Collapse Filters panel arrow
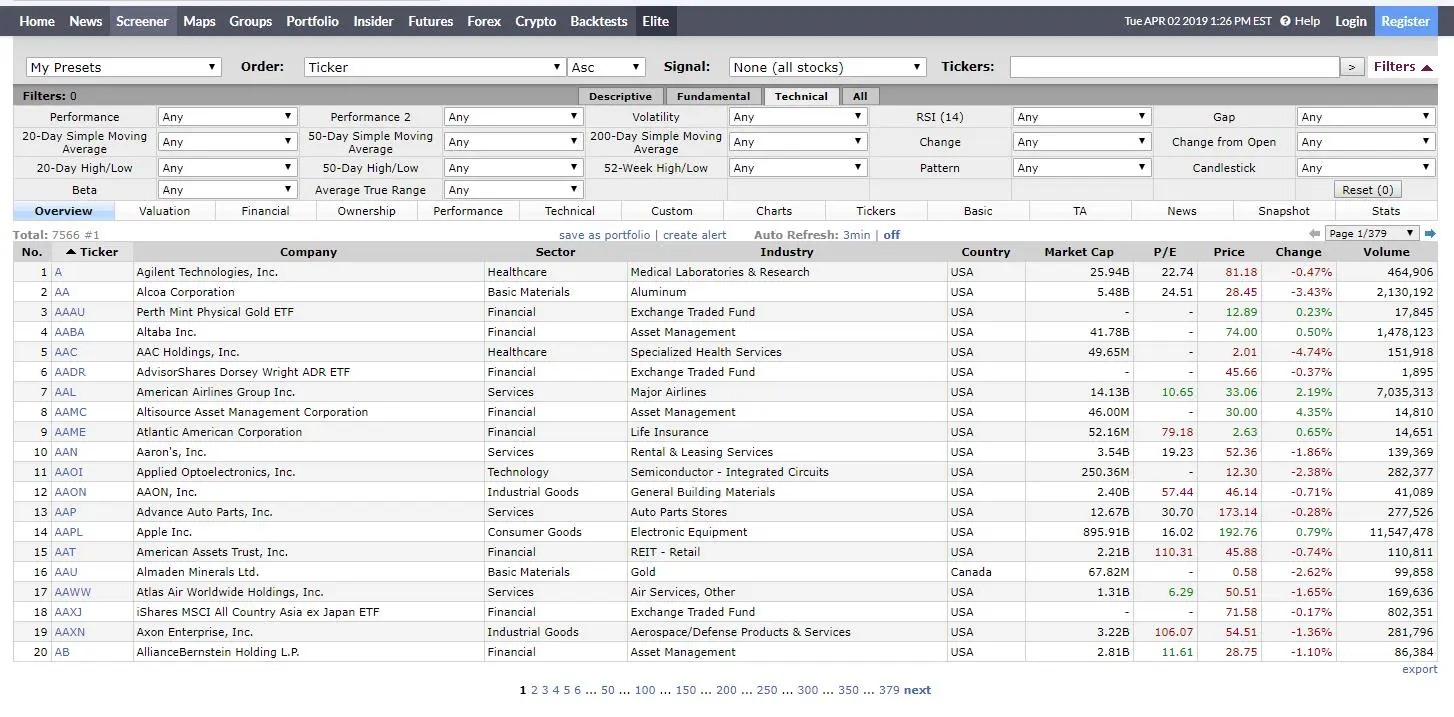1454x717 pixels. pyautogui.click(x=1427, y=67)
